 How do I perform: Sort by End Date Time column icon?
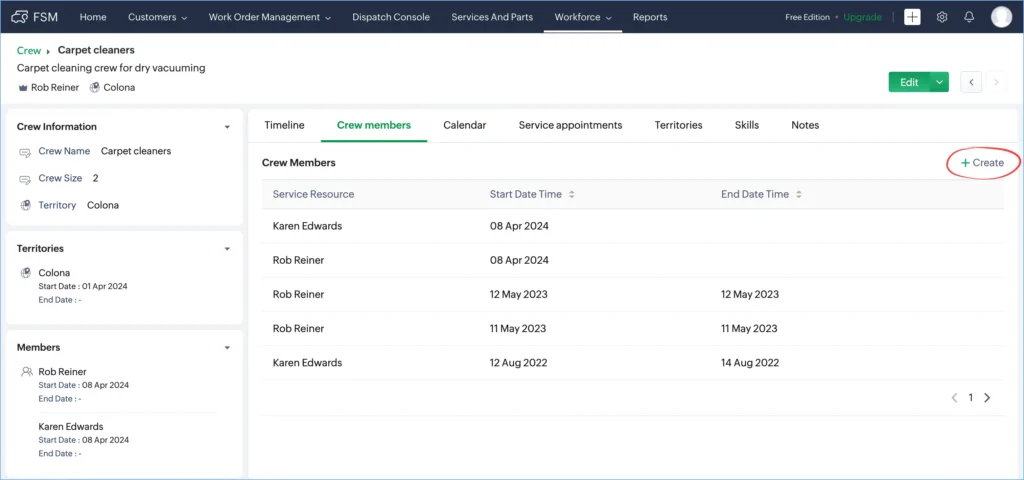(x=798, y=194)
